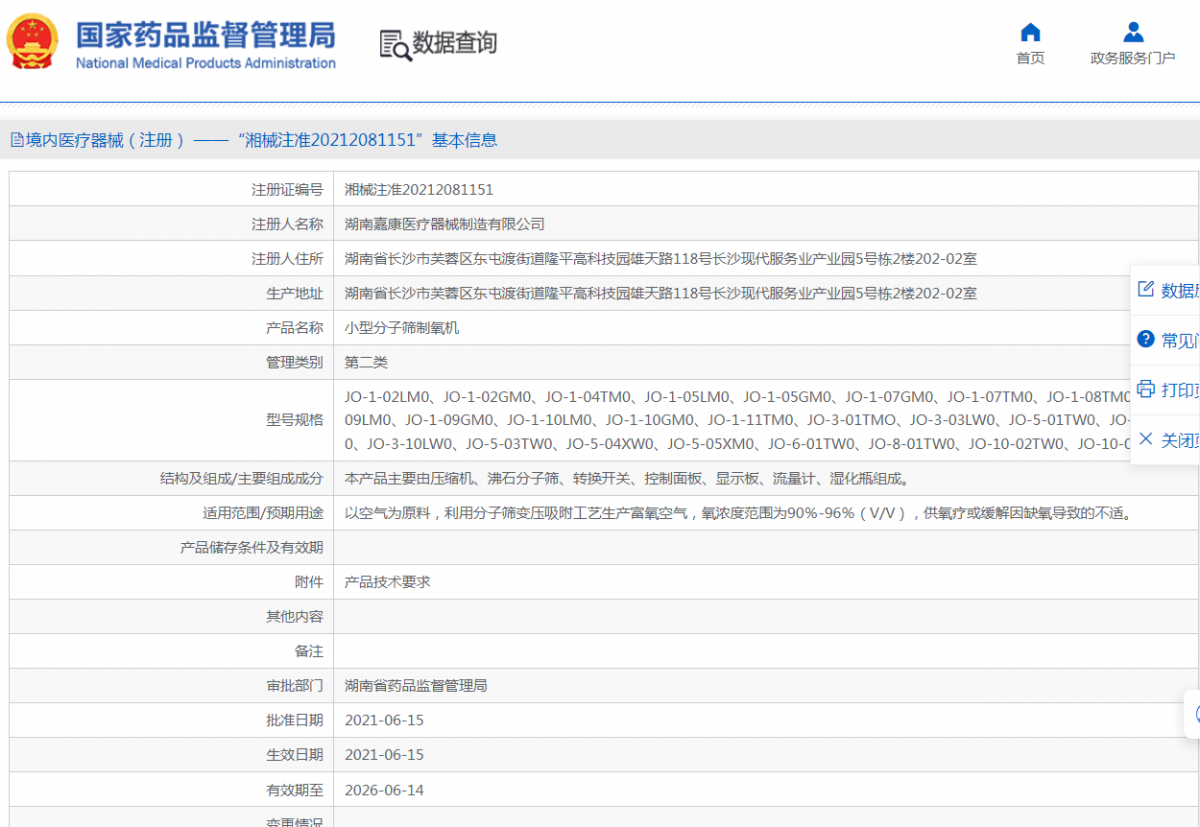This screenshot has width=1200, height=827.
Task: Click the expiry date 2026-06-14
Action: coord(384,790)
